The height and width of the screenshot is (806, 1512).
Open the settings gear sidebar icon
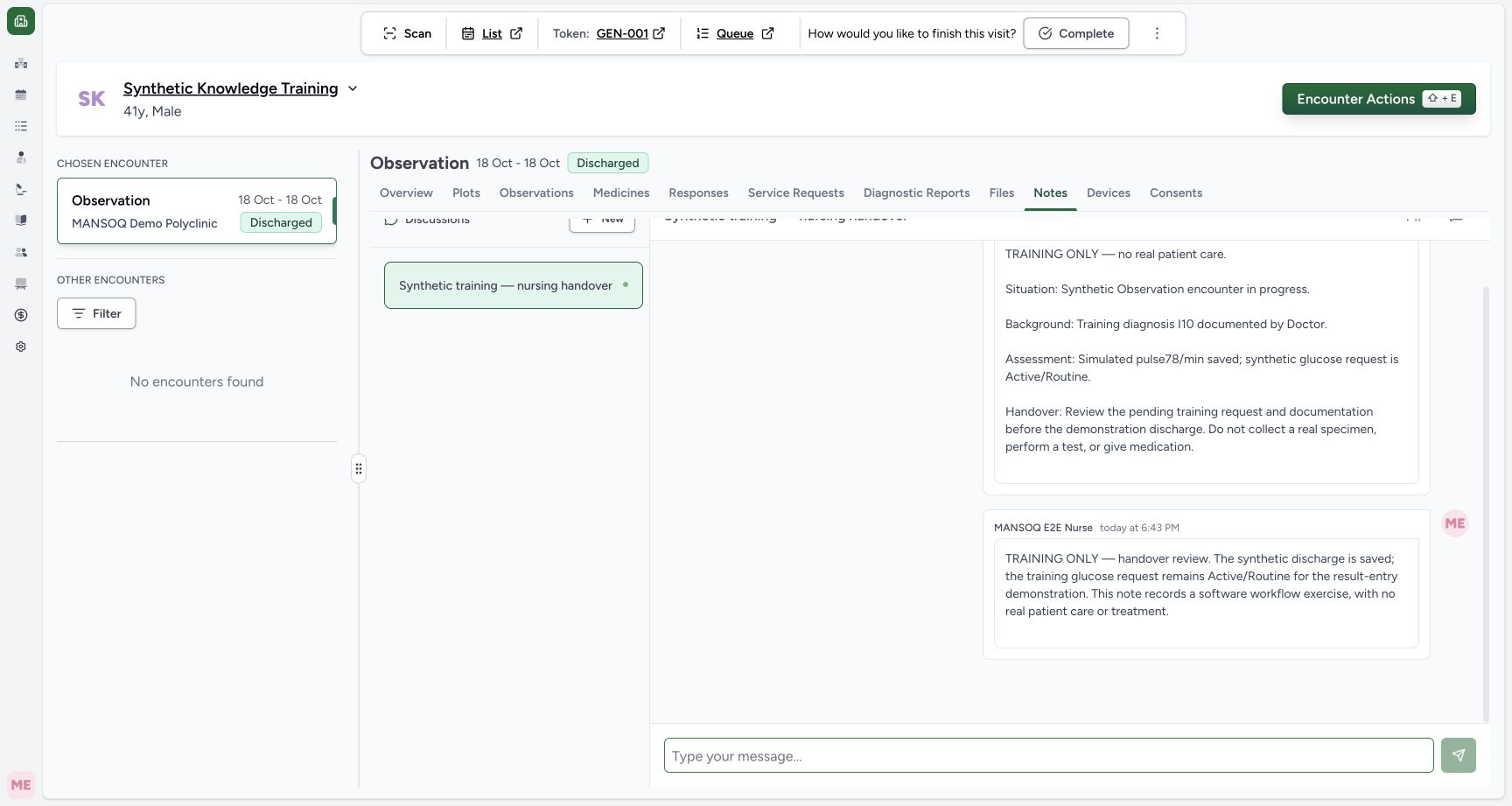coord(21,347)
